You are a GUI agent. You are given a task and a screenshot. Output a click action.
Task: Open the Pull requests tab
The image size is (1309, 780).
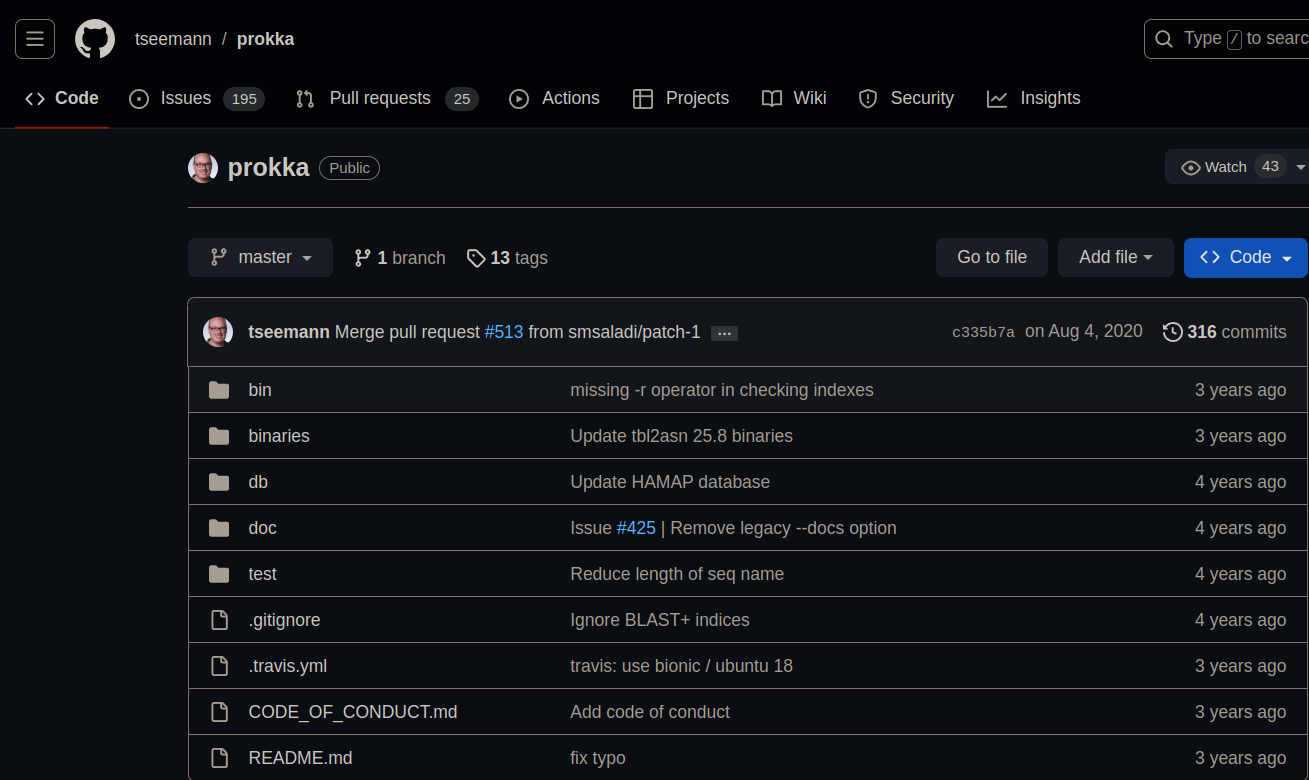(x=387, y=98)
